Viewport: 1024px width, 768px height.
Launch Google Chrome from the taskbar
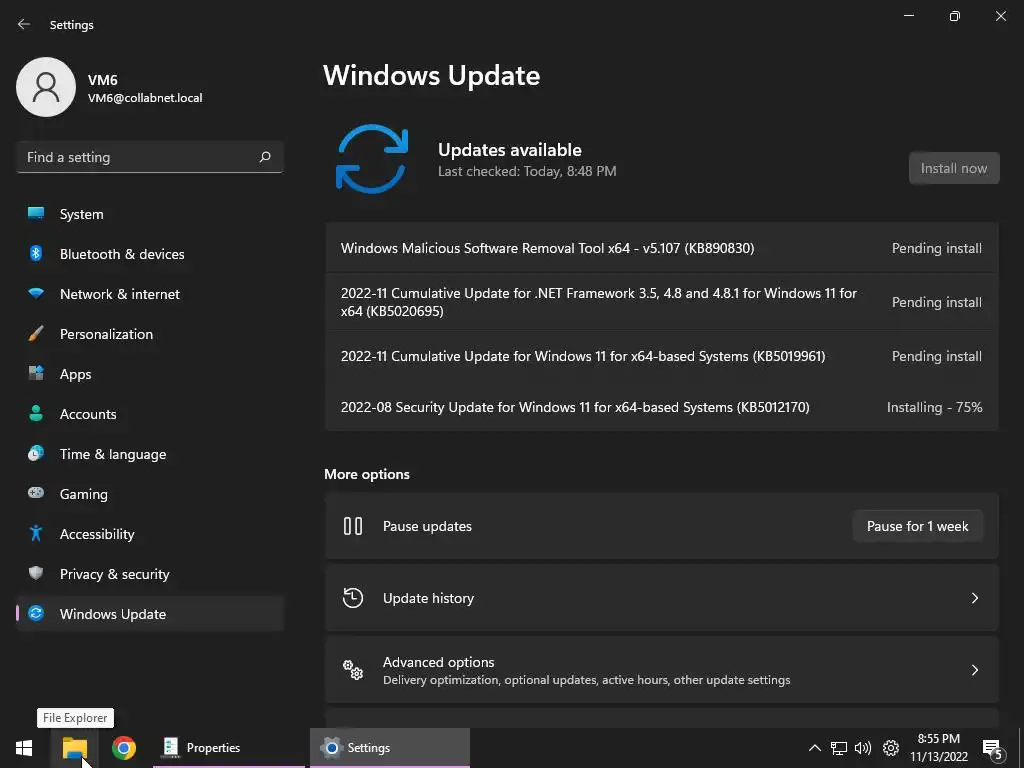[x=123, y=748]
